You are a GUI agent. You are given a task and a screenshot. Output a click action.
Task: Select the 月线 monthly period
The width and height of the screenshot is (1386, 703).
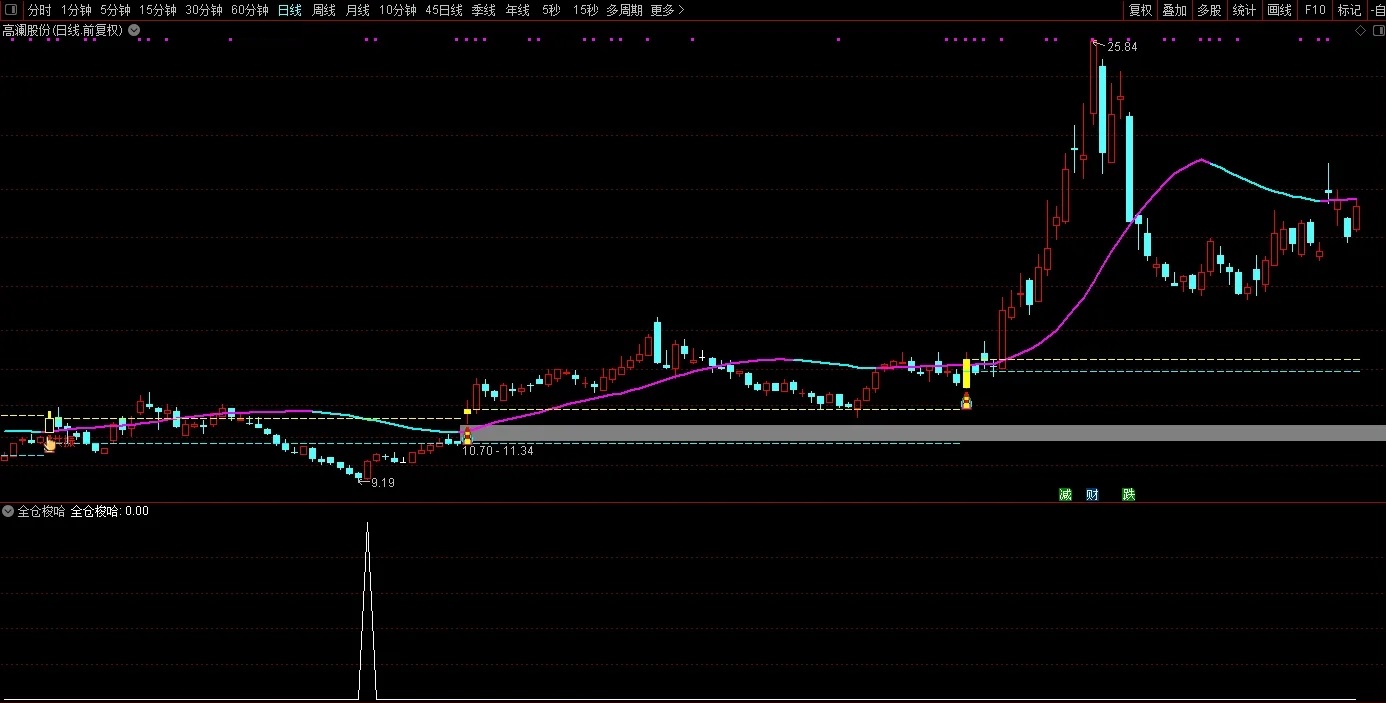[357, 10]
